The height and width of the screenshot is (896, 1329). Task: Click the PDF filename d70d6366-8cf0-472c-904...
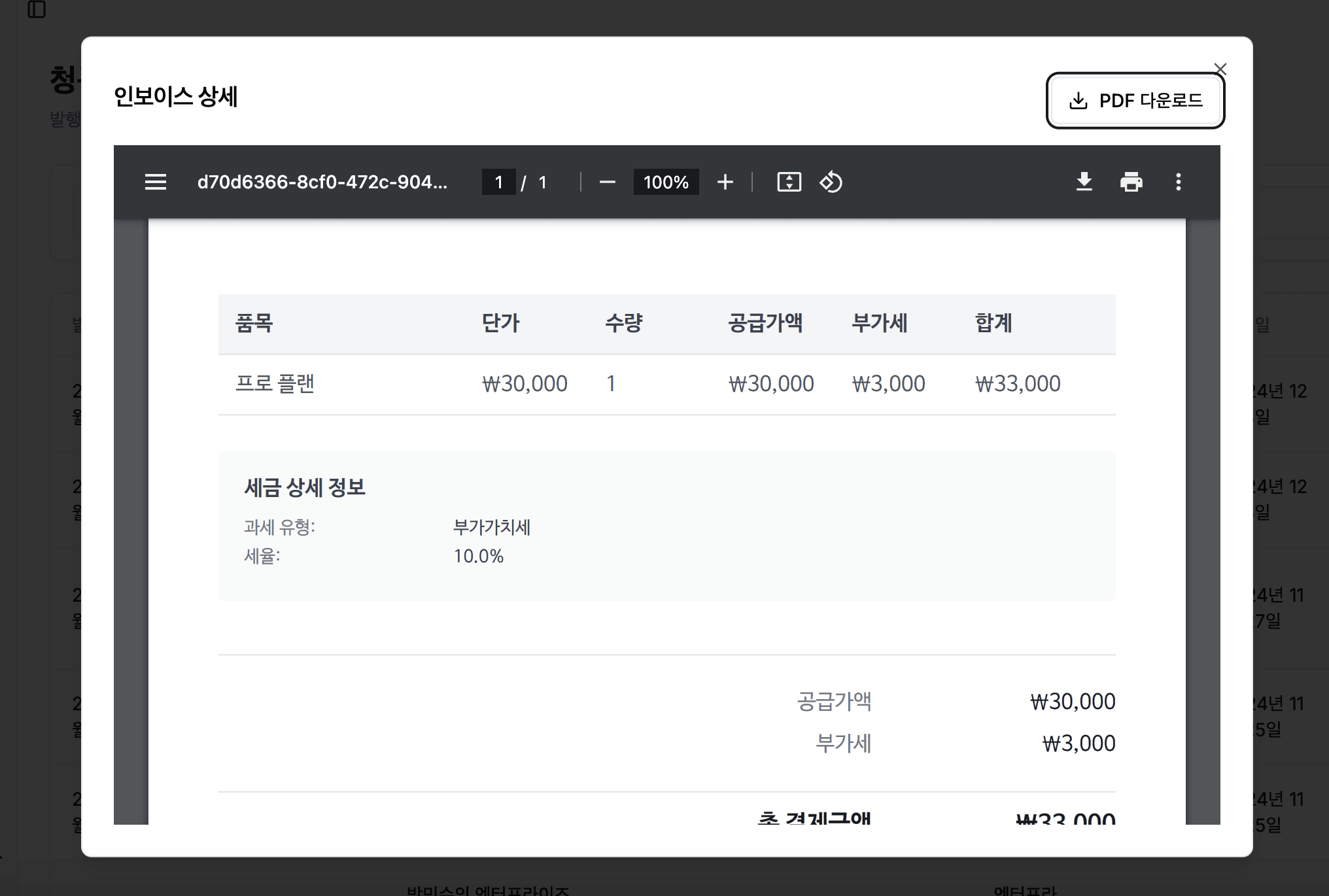322,182
